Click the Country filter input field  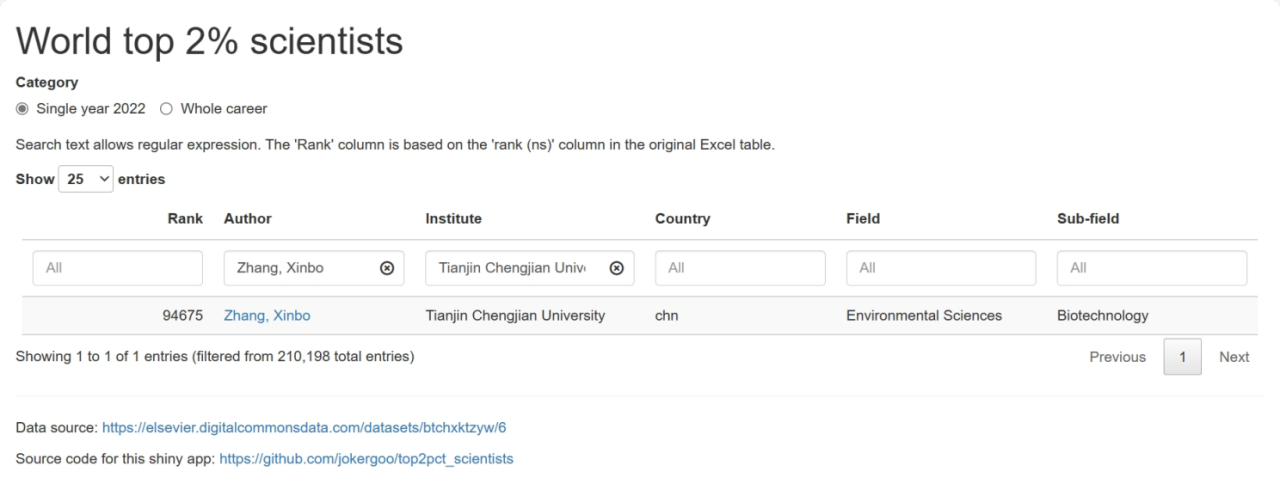point(740,268)
